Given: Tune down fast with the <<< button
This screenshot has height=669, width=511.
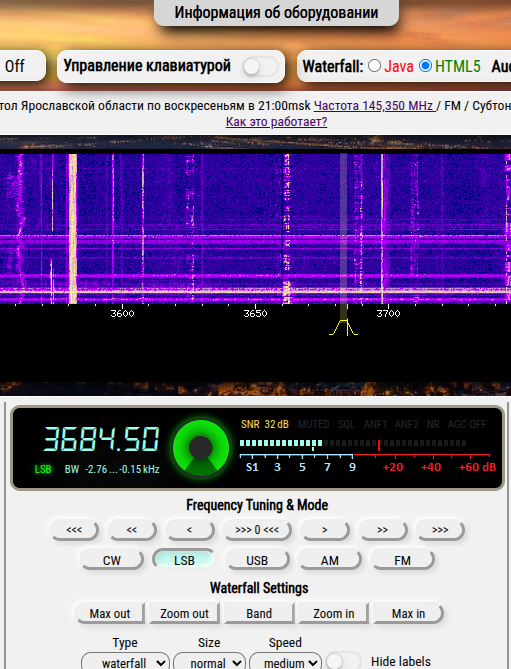Looking at the screenshot, I should point(74,530).
